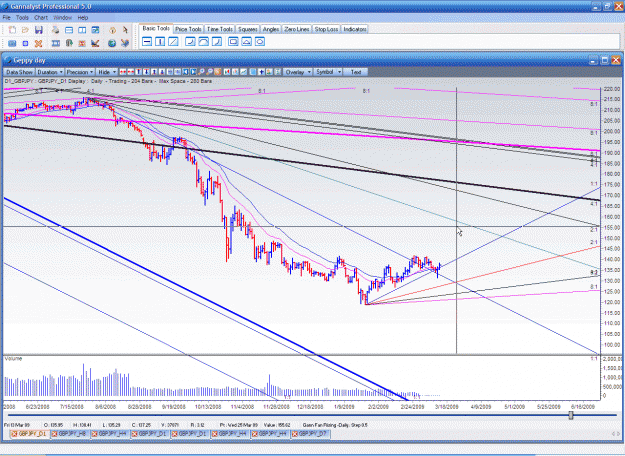Open the Precision dropdown
Image resolution: width=625 pixels, height=456 pixels.
(x=80, y=72)
